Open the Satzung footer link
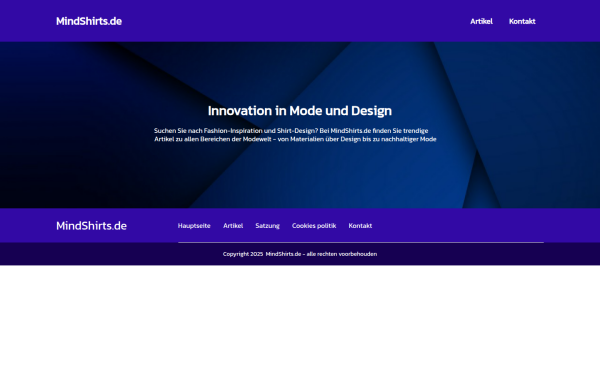The image size is (600, 375). tap(267, 226)
